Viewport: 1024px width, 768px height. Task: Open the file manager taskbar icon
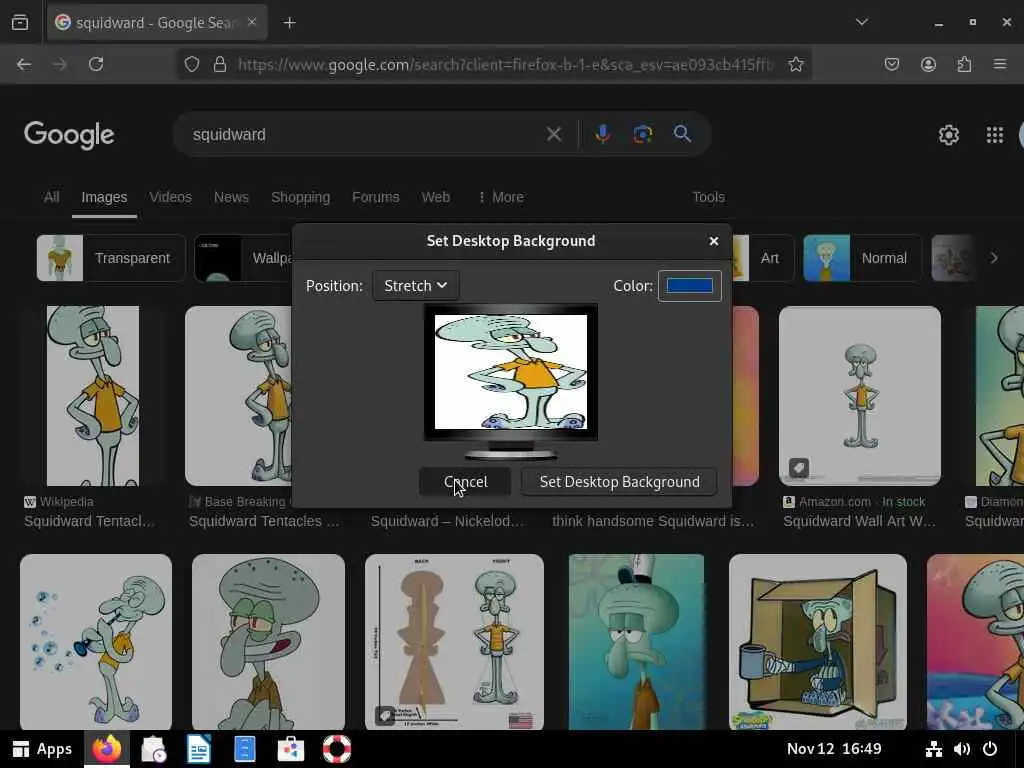point(245,749)
